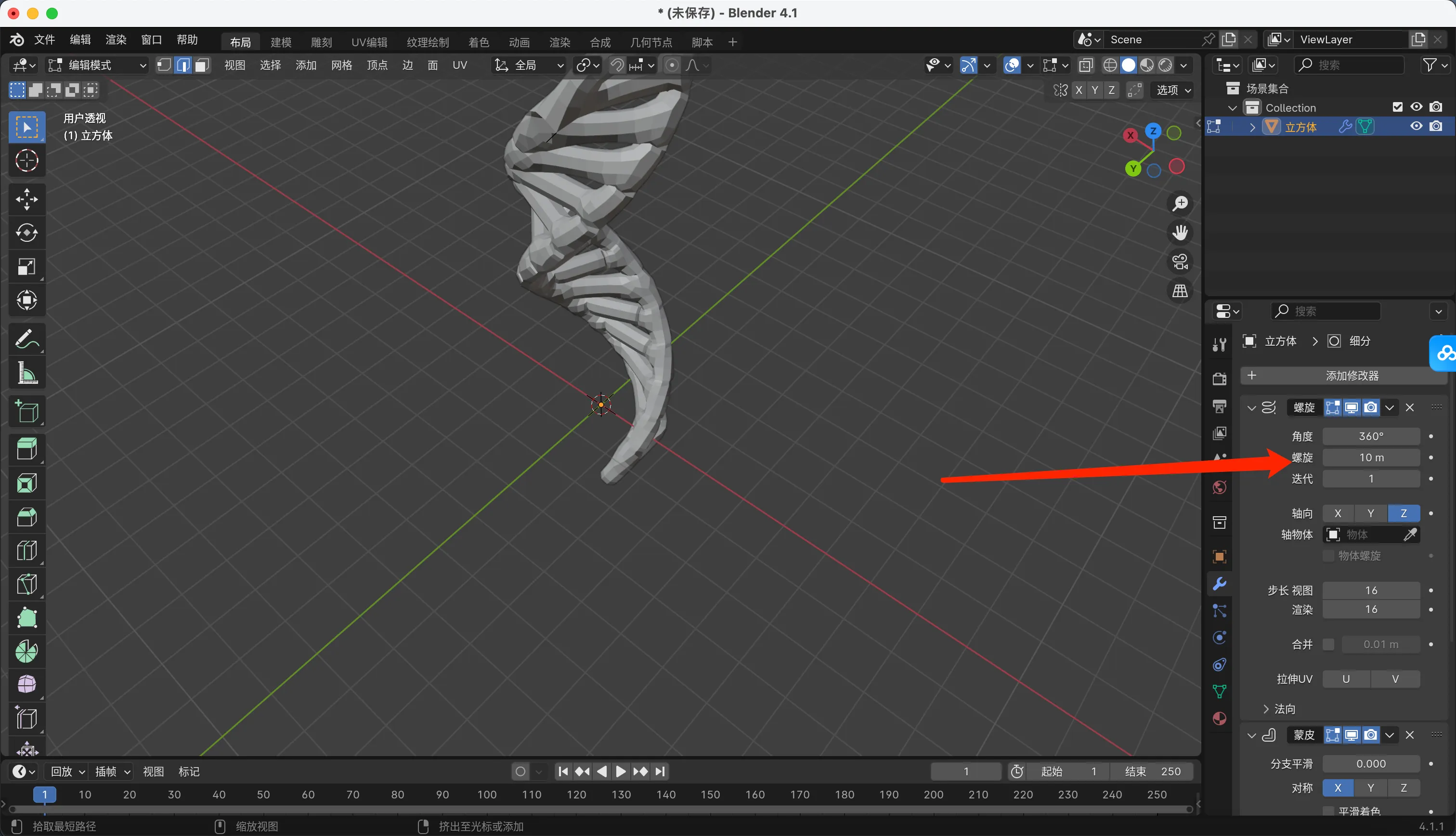Click the 螺旋 10 m value field
The image size is (1456, 836).
pos(1370,457)
